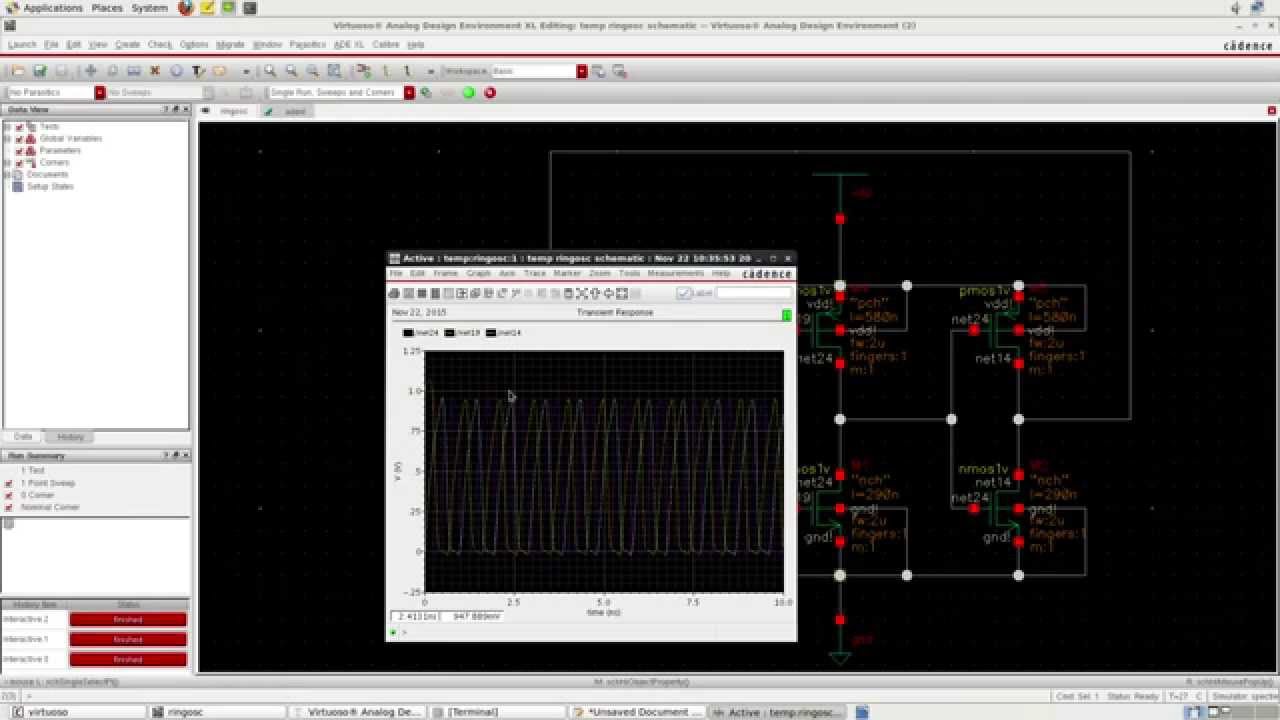Open the Create menu in main window
Viewport: 1280px width, 720px height.
pyautogui.click(x=128, y=45)
